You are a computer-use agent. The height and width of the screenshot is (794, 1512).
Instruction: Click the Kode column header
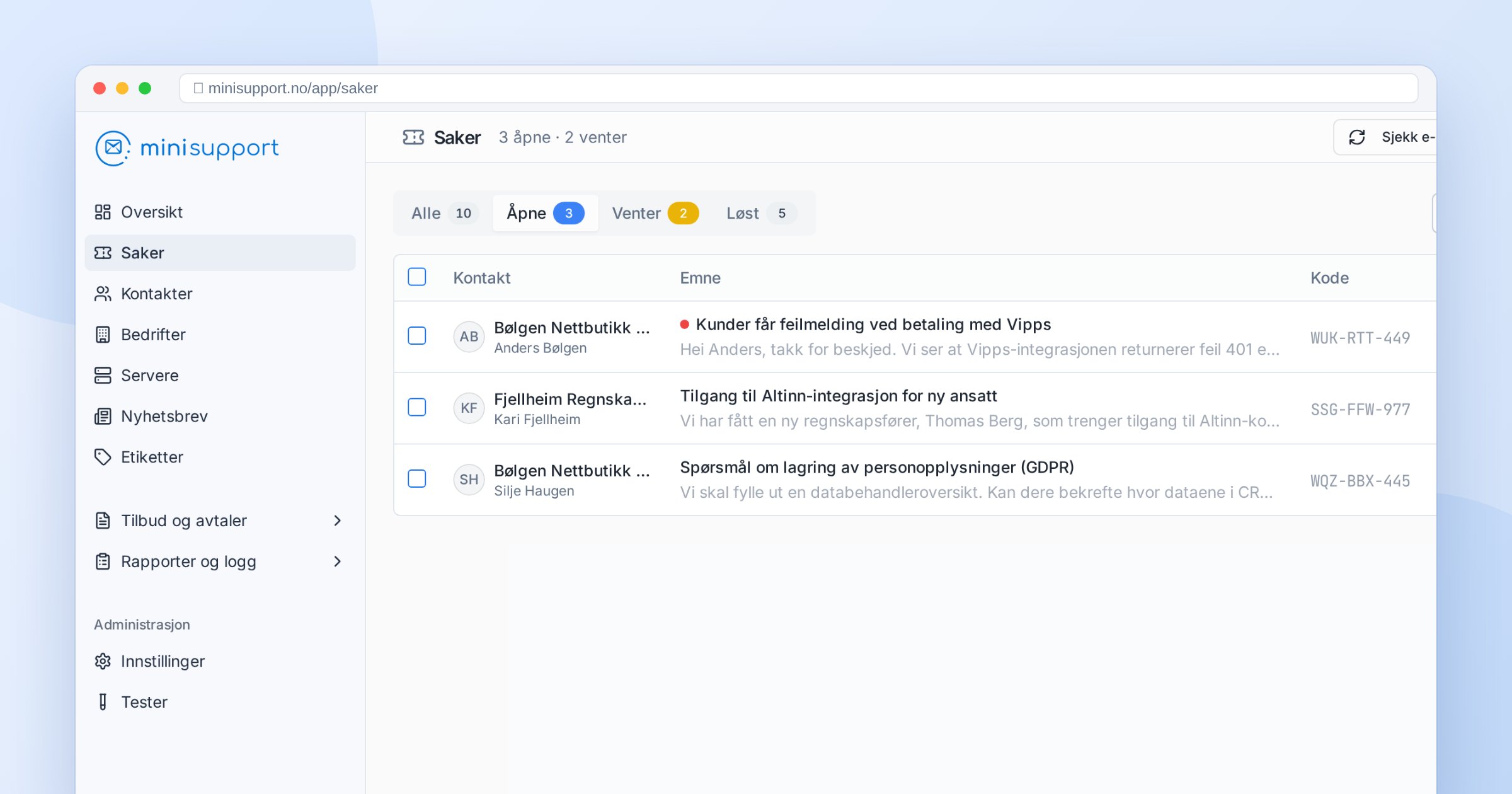1329,278
